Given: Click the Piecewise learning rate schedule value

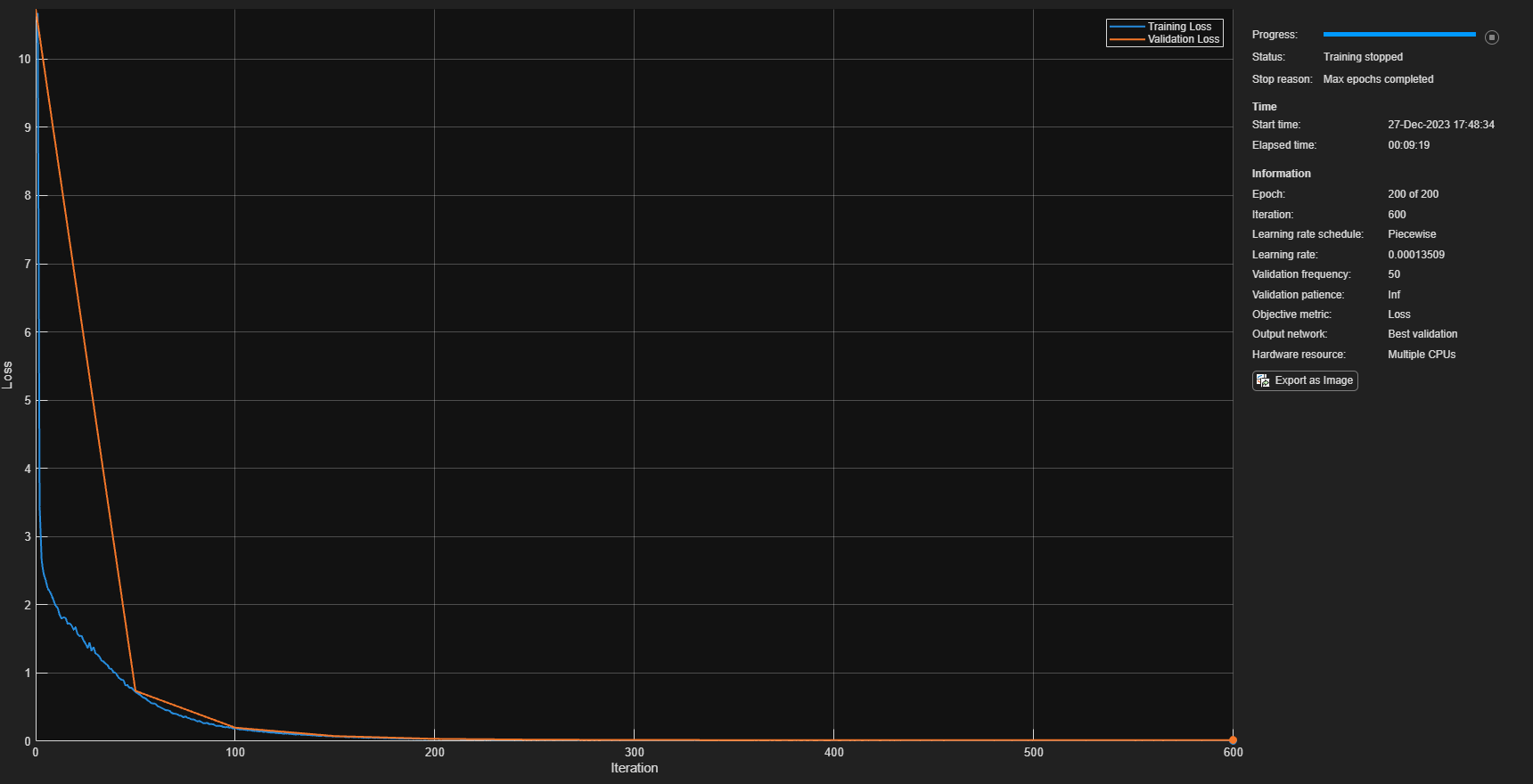Looking at the screenshot, I should (x=1412, y=234).
